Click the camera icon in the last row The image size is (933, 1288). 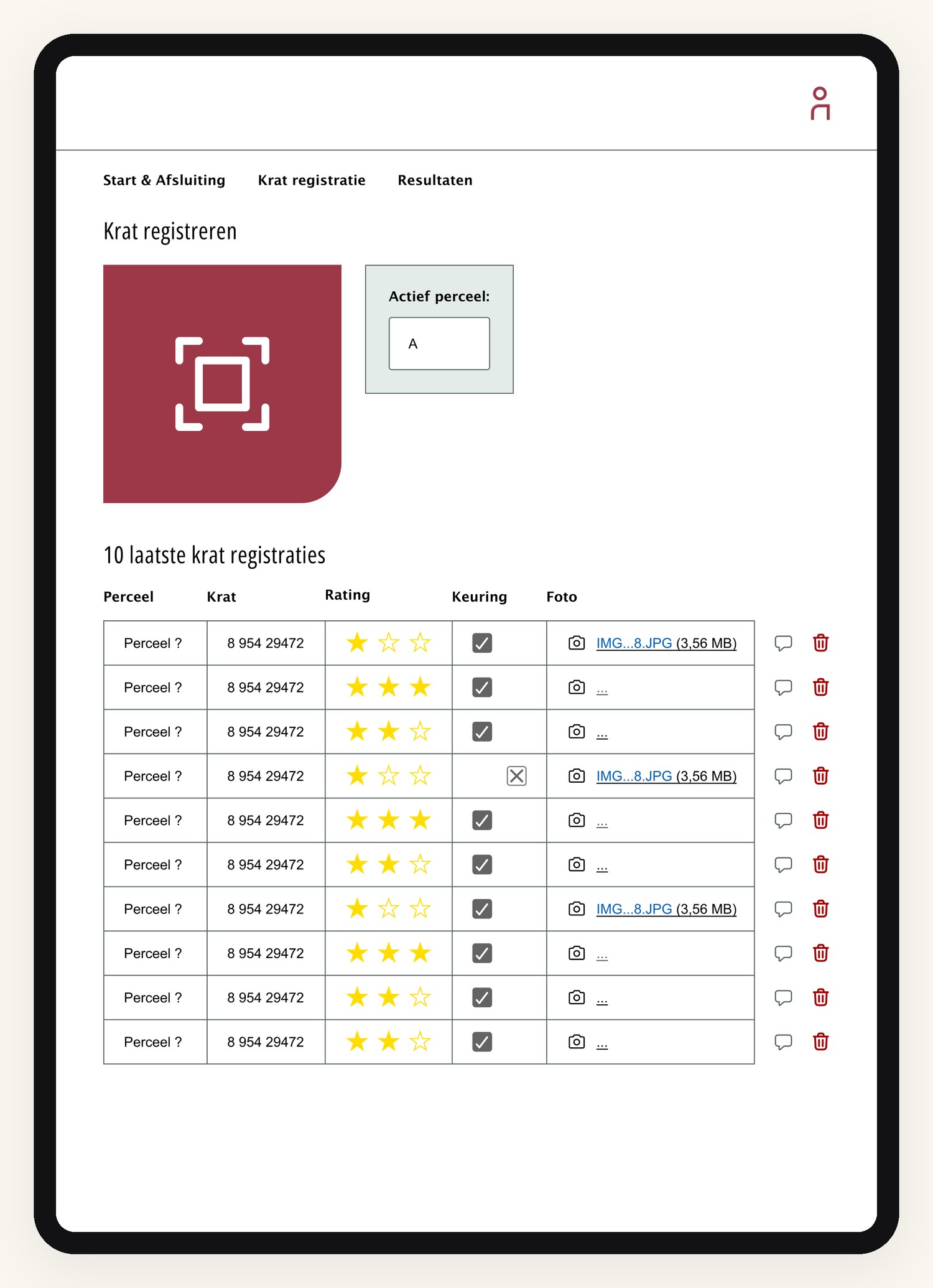click(577, 1042)
